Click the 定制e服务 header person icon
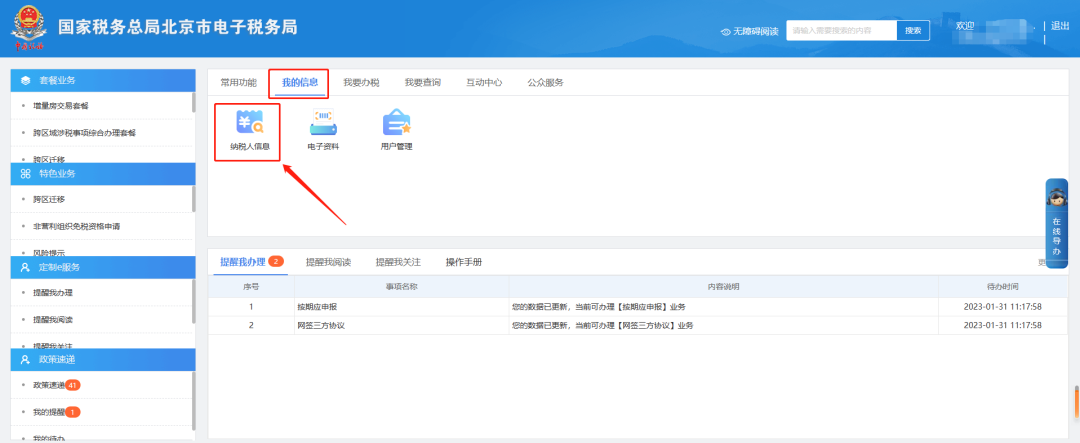This screenshot has width=1080, height=443. pyautogui.click(x=25, y=267)
